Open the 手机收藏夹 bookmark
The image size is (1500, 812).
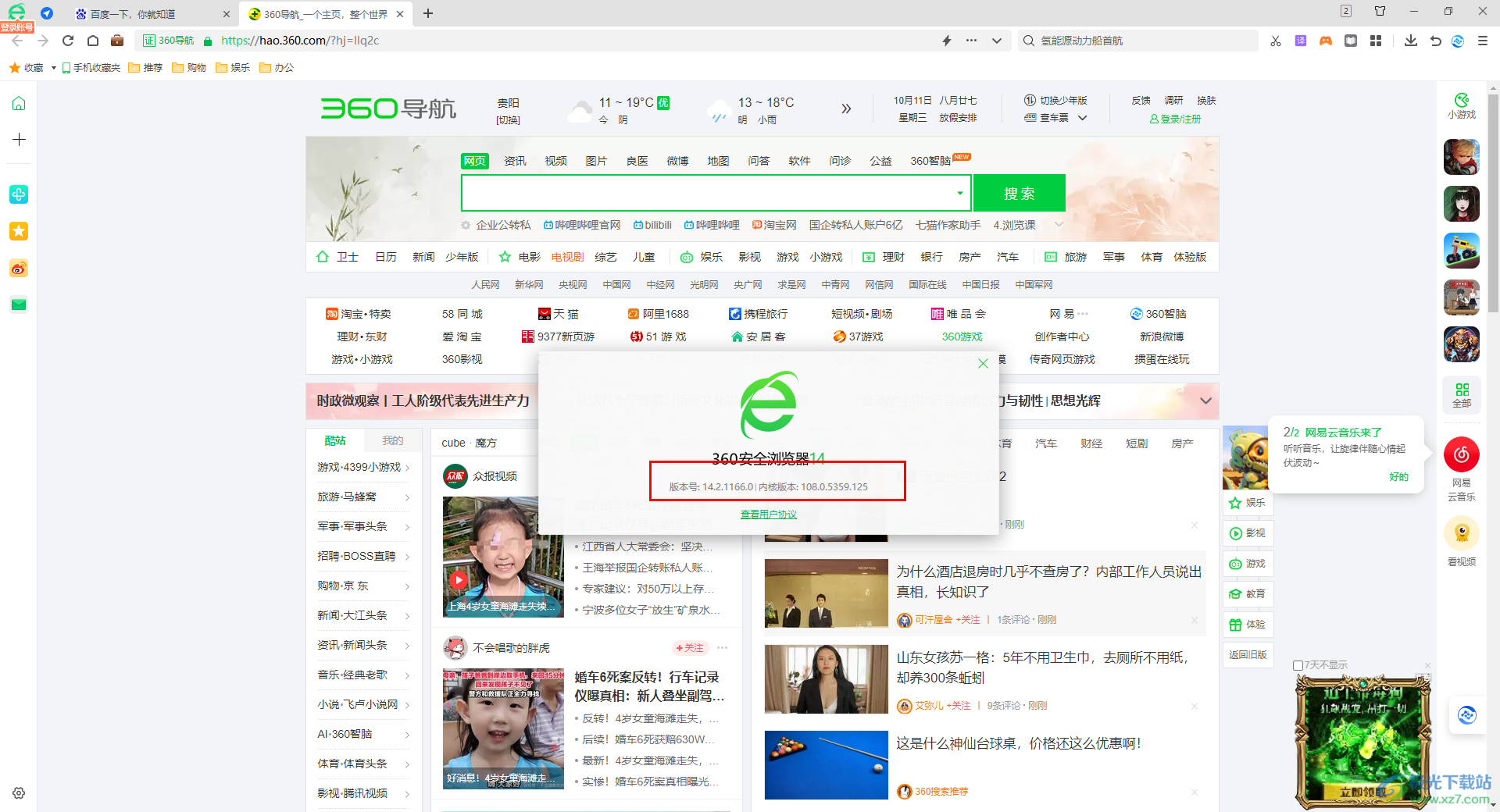(91, 68)
